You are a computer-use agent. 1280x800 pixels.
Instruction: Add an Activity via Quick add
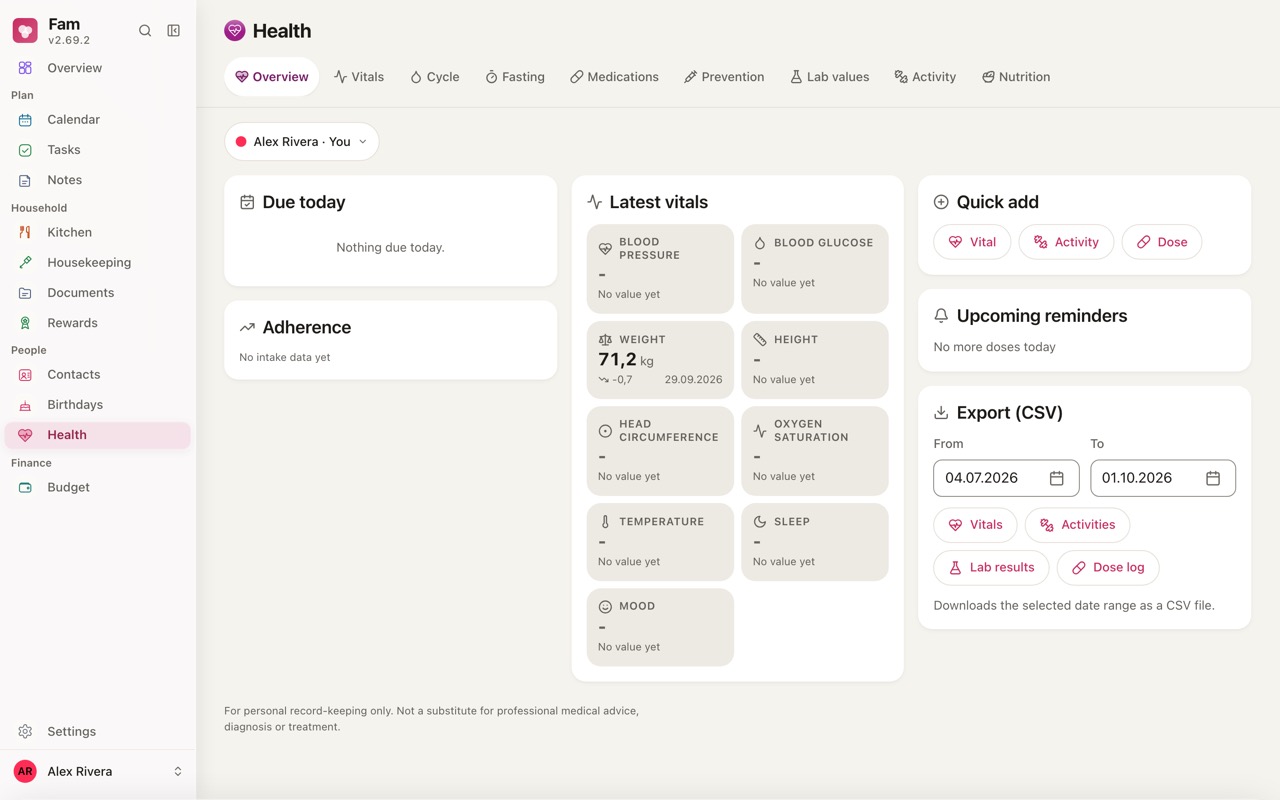1066,242
